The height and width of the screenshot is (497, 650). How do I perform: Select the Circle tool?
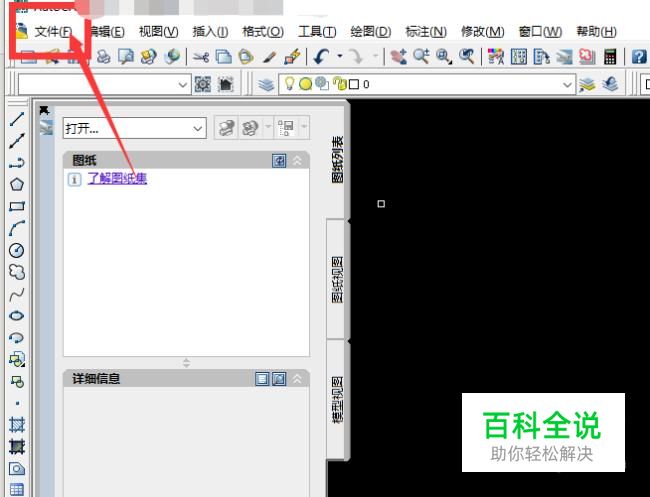pyautogui.click(x=17, y=250)
